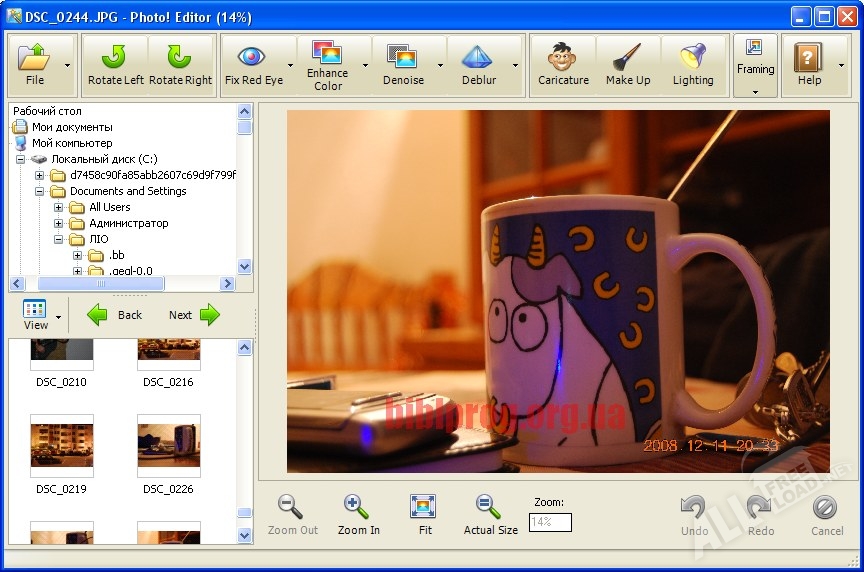Zoom in on the photo
This screenshot has width=864, height=572.
(358, 514)
